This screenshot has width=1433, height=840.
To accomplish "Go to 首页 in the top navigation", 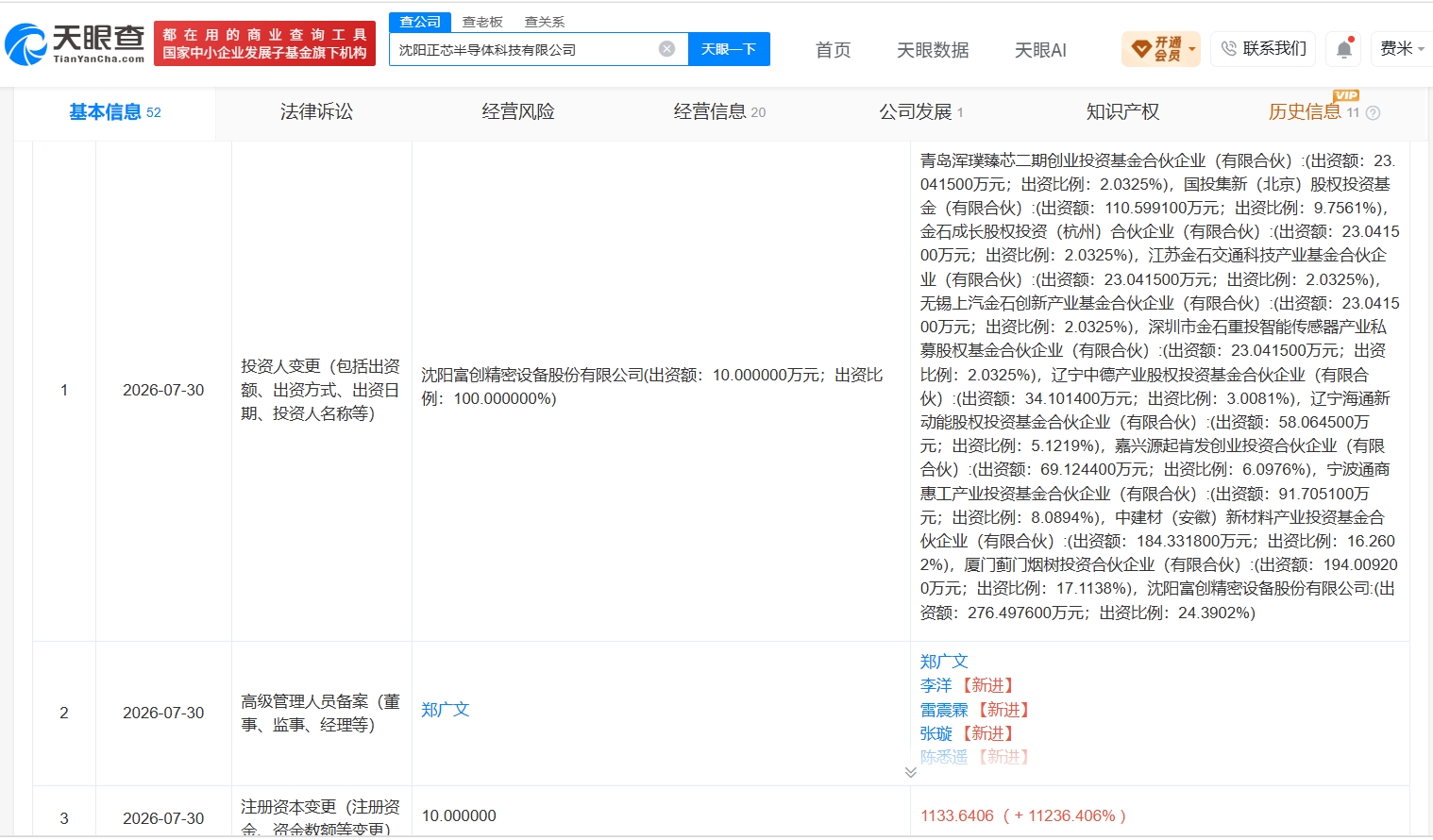I will 833,50.
